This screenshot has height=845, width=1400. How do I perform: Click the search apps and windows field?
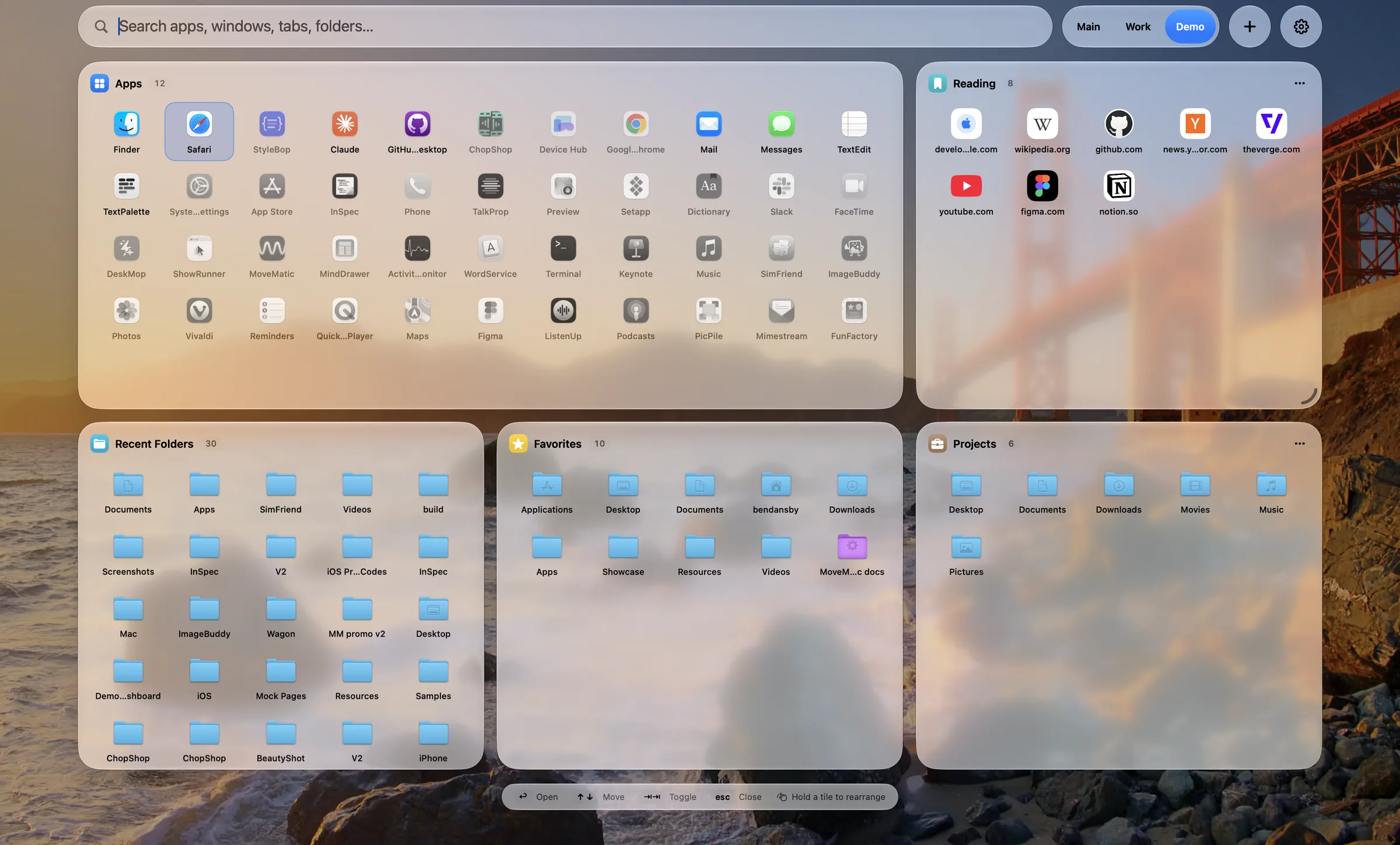pyautogui.click(x=565, y=27)
